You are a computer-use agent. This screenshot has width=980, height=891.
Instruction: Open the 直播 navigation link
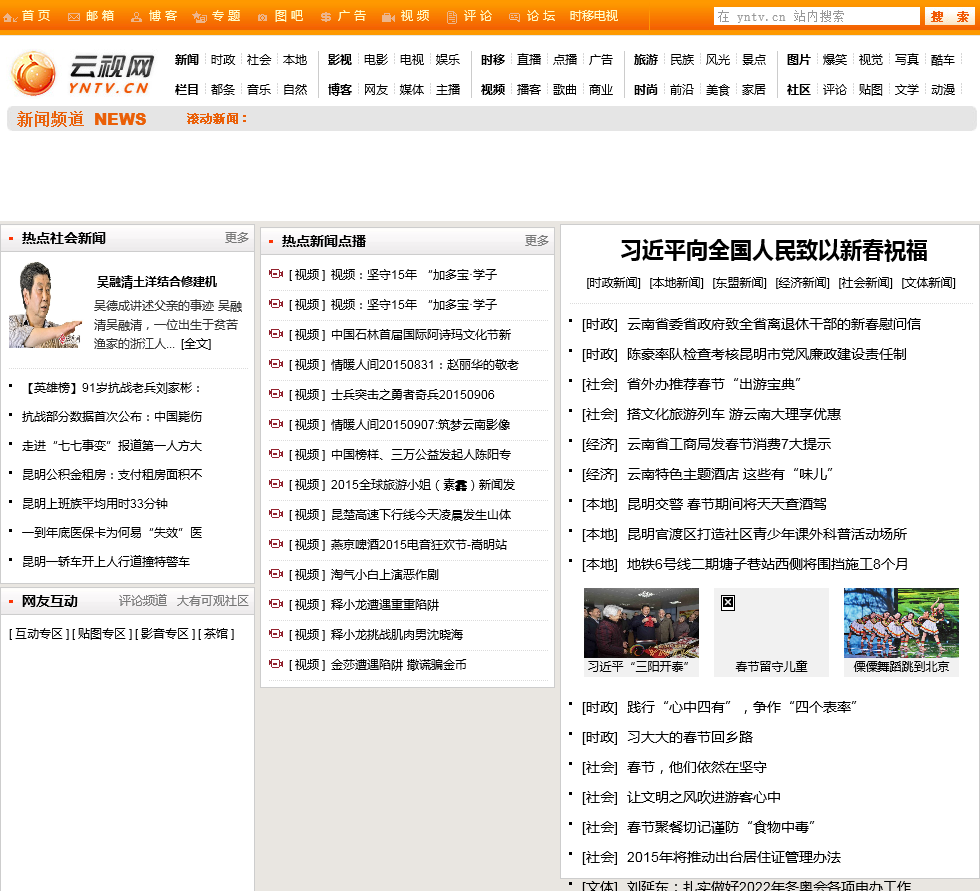tap(529, 60)
